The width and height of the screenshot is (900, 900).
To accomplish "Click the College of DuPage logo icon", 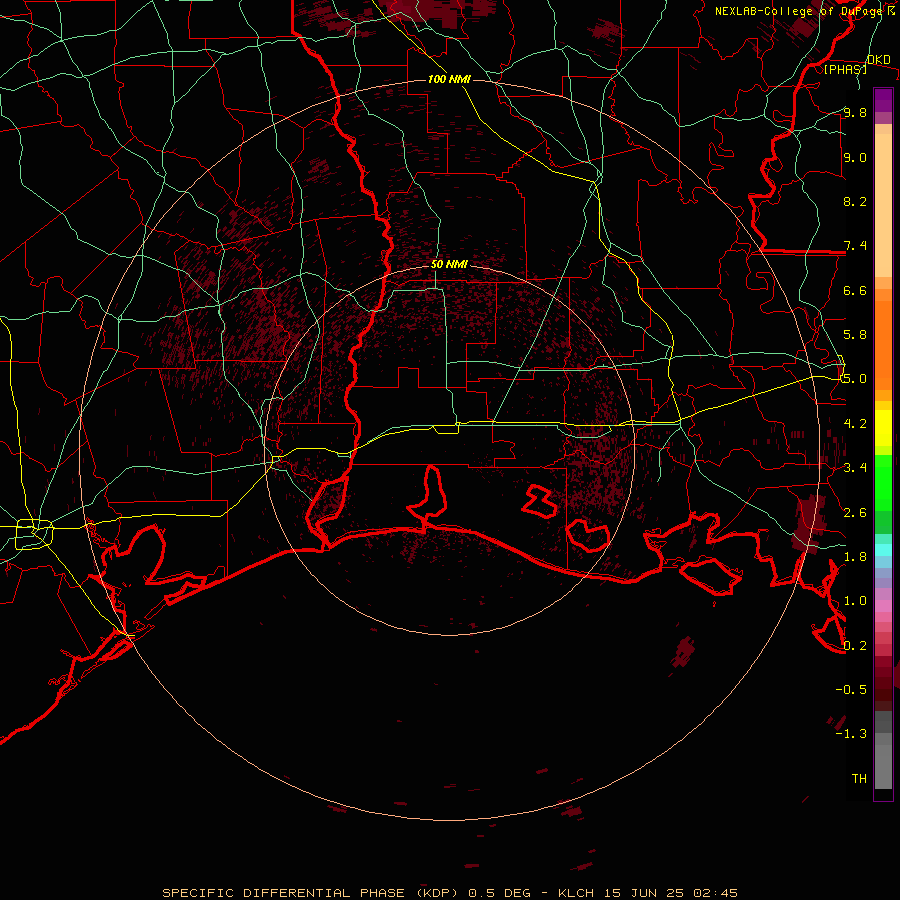I will point(891,10).
